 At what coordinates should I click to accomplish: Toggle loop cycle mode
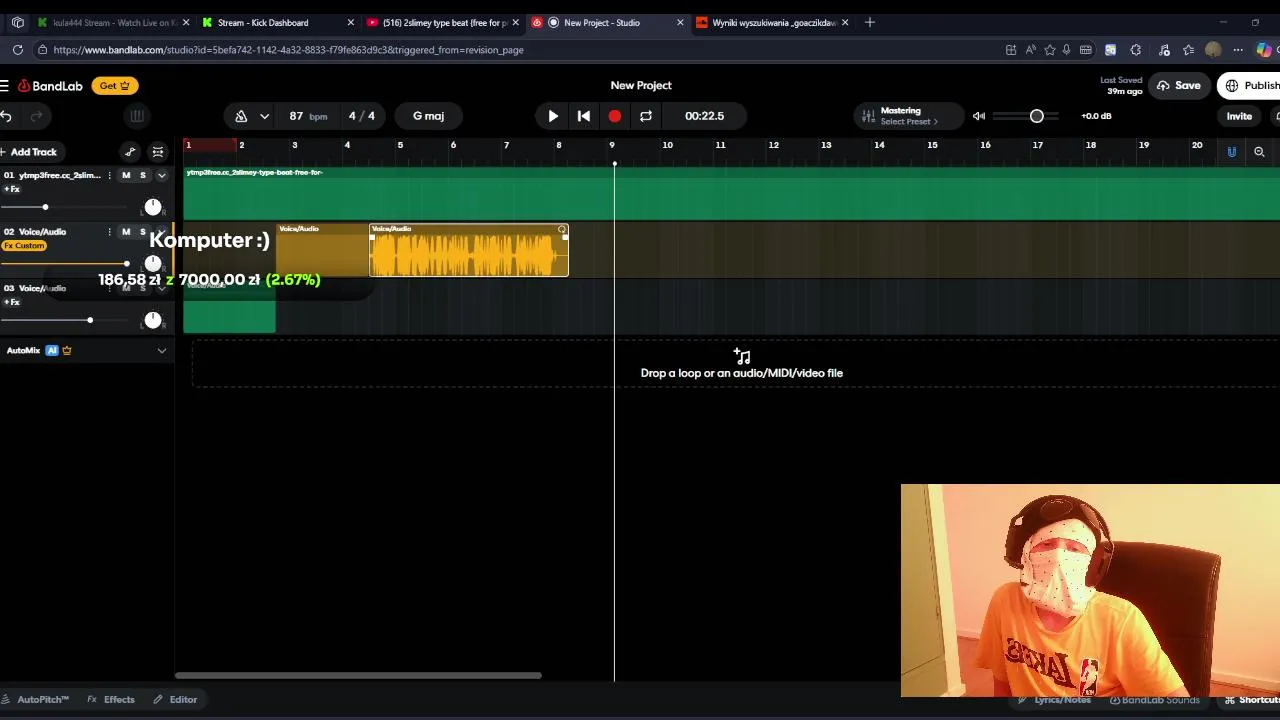pos(646,116)
